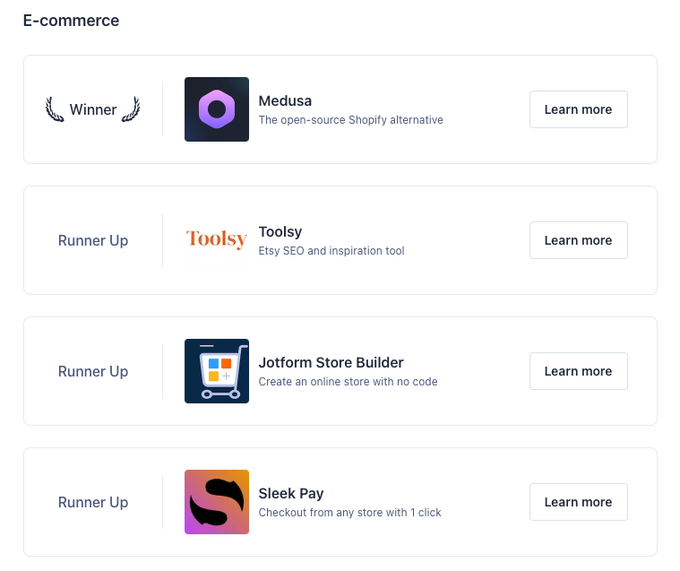Click 'Create an online store with no code'
Screen dimensions: 680x571
(348, 382)
